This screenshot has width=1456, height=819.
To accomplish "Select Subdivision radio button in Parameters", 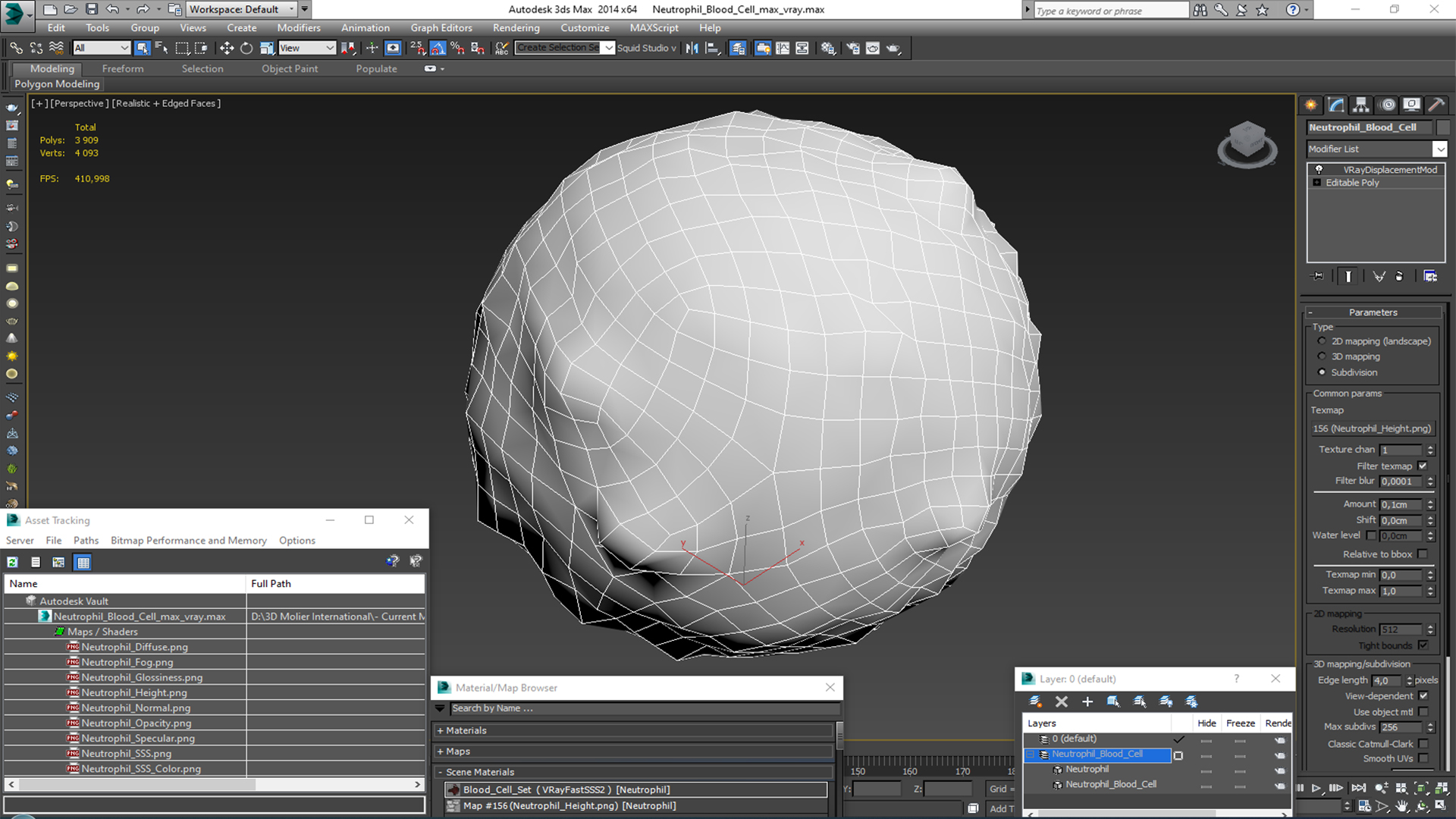I will tap(1322, 371).
